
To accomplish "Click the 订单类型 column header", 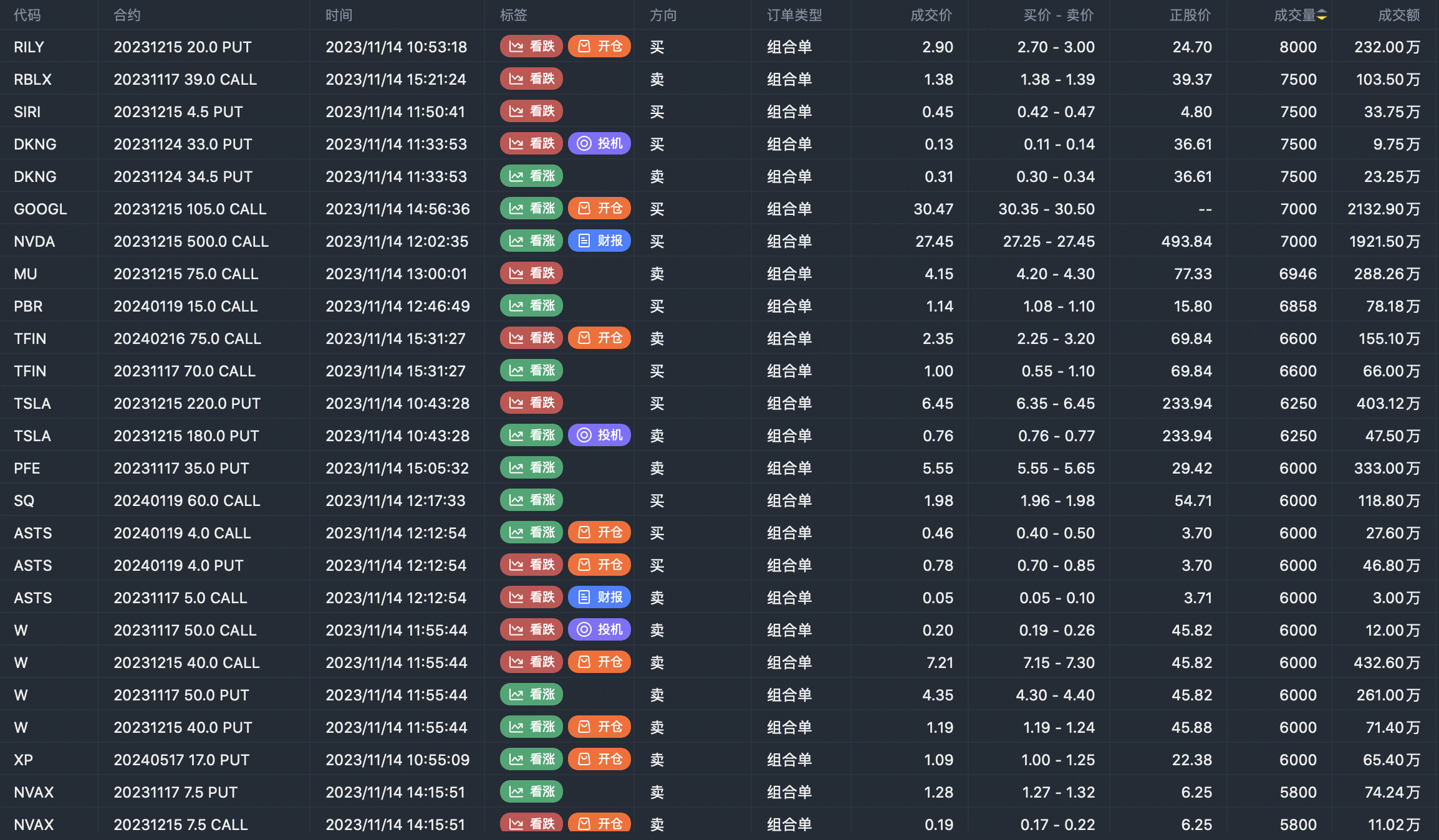I will click(794, 15).
